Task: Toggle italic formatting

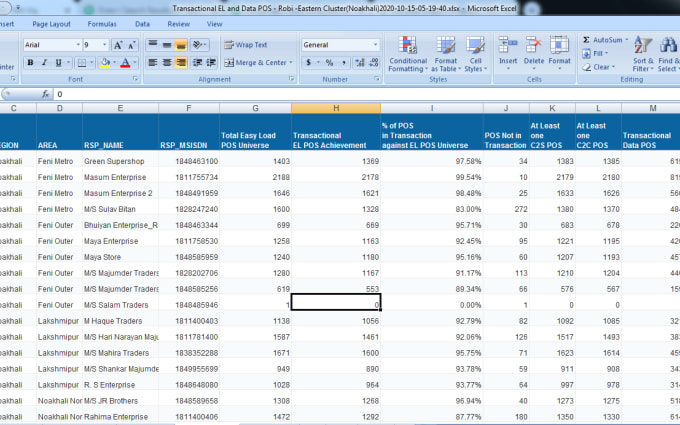Action: point(44,63)
